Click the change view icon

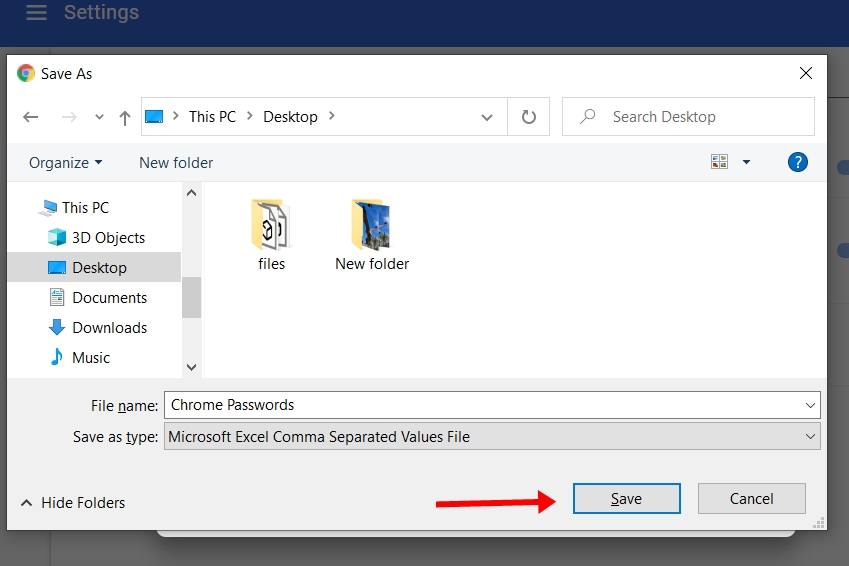[720, 162]
